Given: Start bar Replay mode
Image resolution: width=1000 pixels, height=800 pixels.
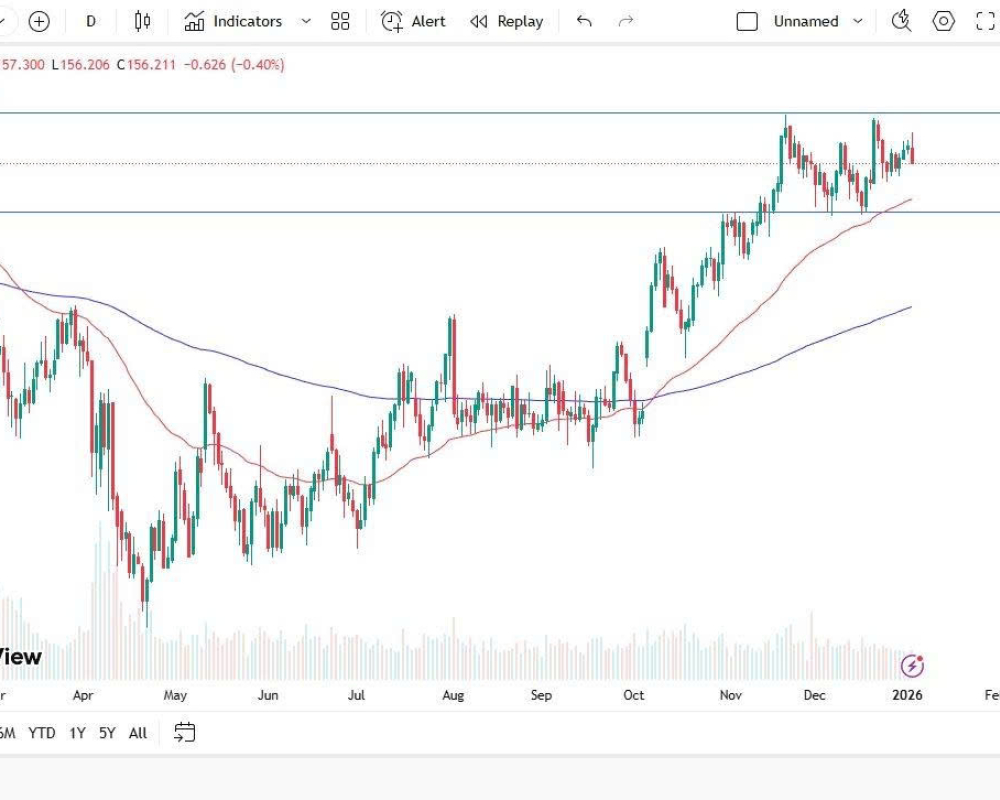Looking at the screenshot, I should [506, 20].
